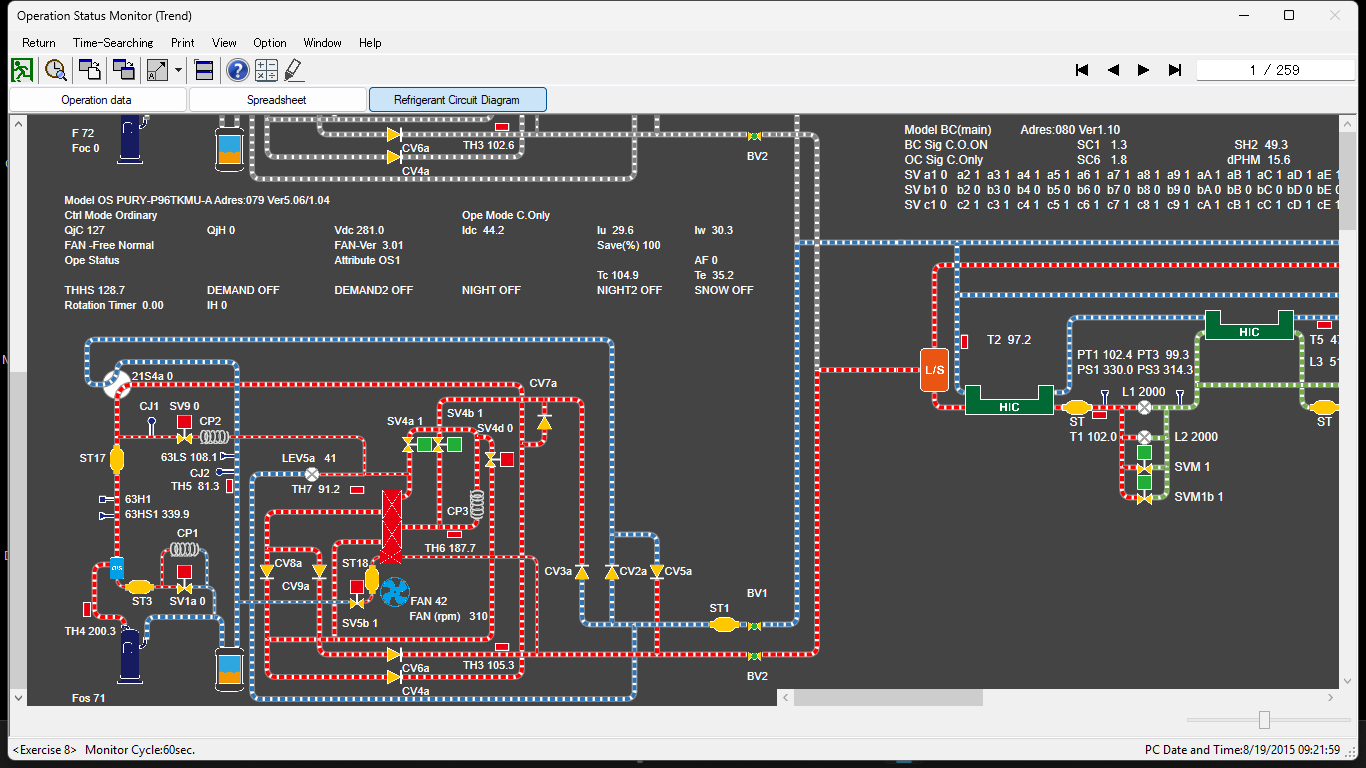Select the Help question mark icon
The image size is (1366, 768).
[x=236, y=70]
